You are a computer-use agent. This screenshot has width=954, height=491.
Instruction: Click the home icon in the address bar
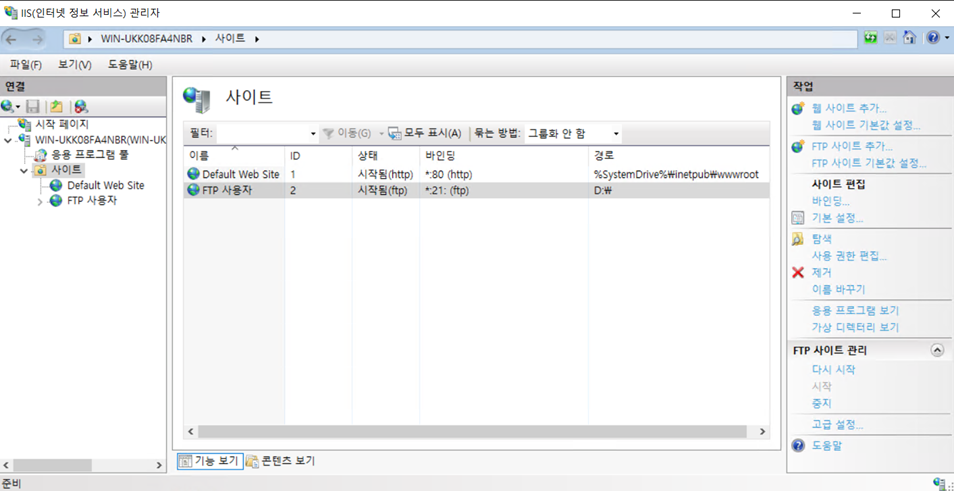click(909, 38)
